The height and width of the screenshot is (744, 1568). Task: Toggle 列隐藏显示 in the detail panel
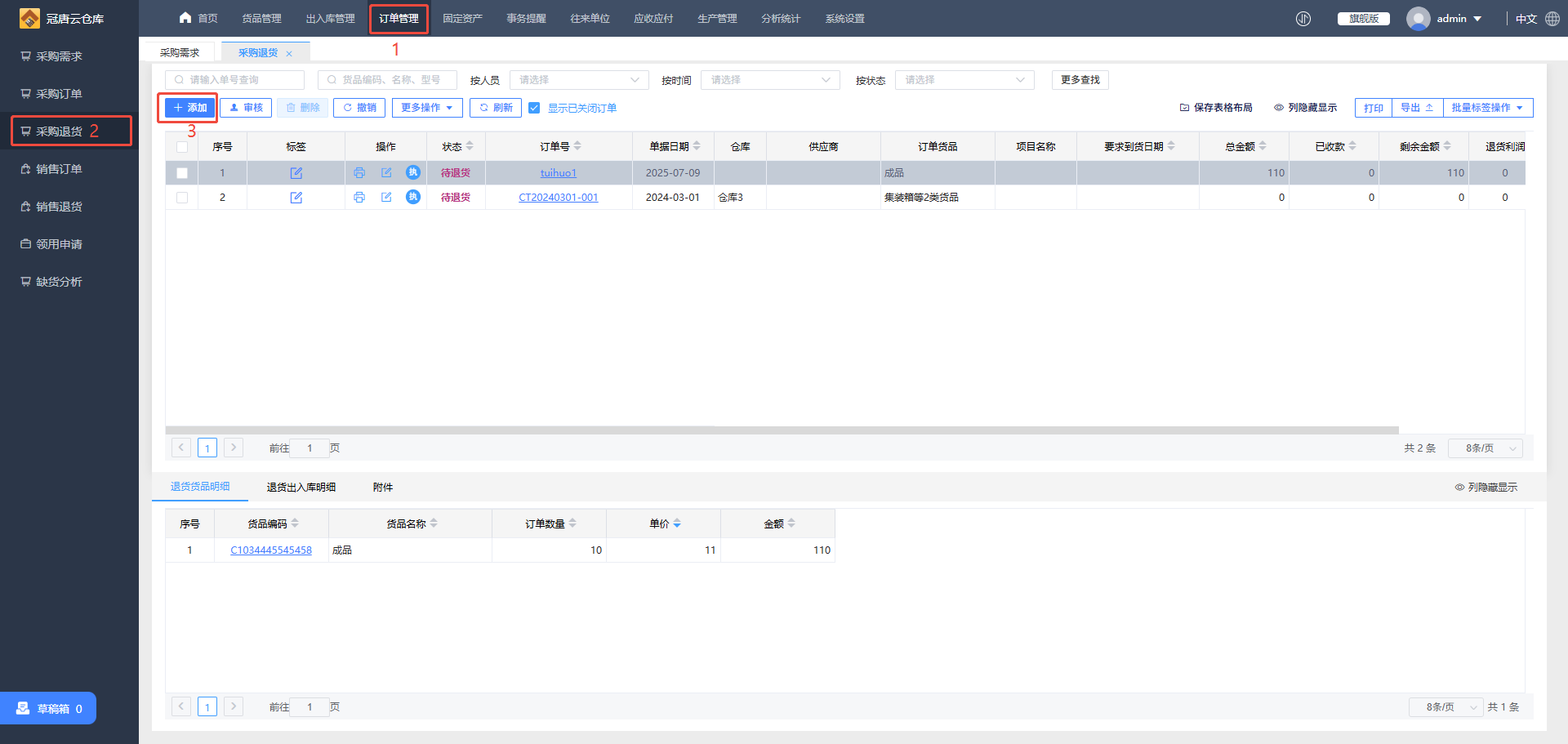(x=1486, y=488)
